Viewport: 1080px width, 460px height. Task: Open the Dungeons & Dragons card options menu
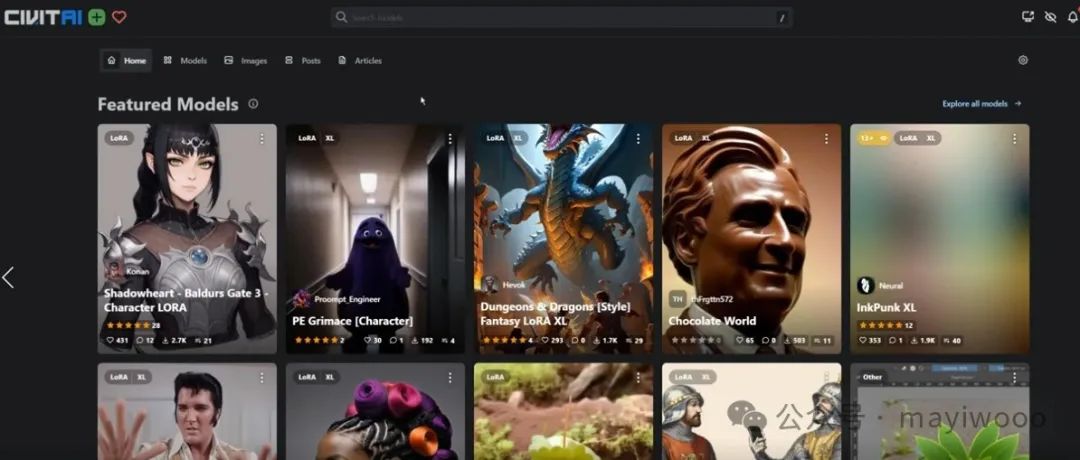click(638, 138)
